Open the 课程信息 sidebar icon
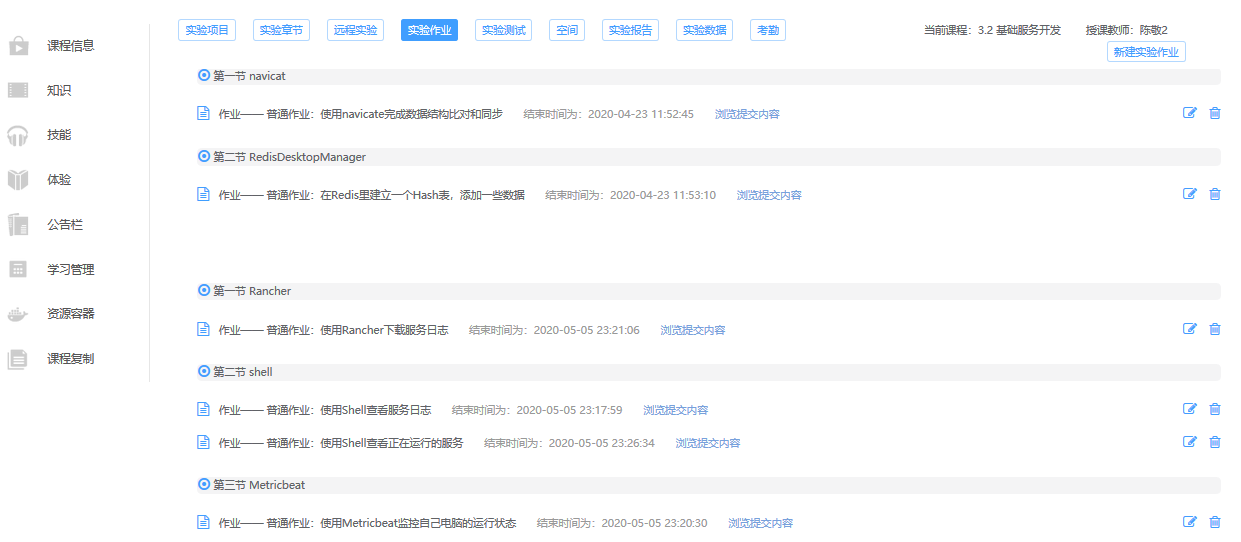1241x542 pixels. pyautogui.click(x=18, y=46)
